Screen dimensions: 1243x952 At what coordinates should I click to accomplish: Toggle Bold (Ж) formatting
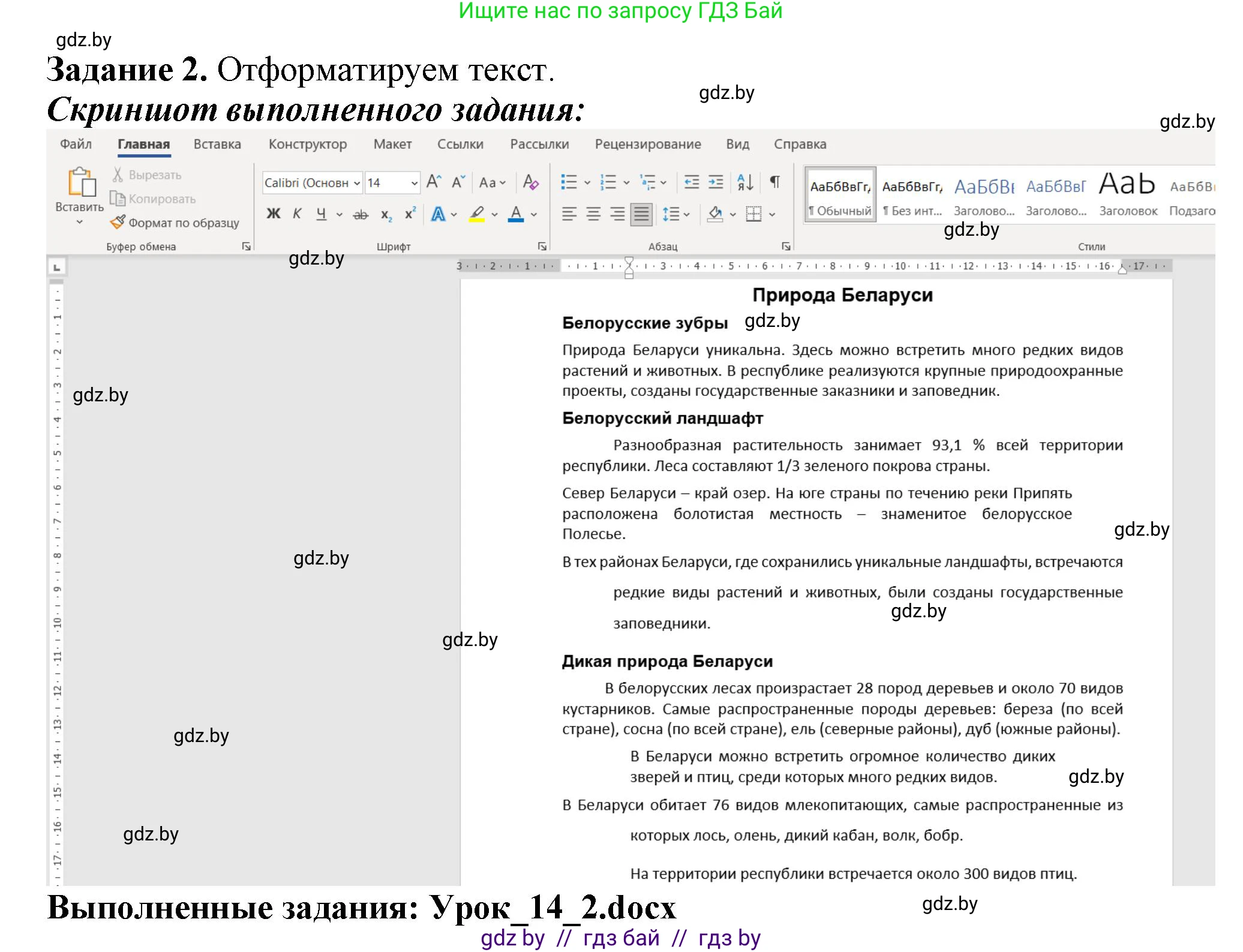coord(273,214)
